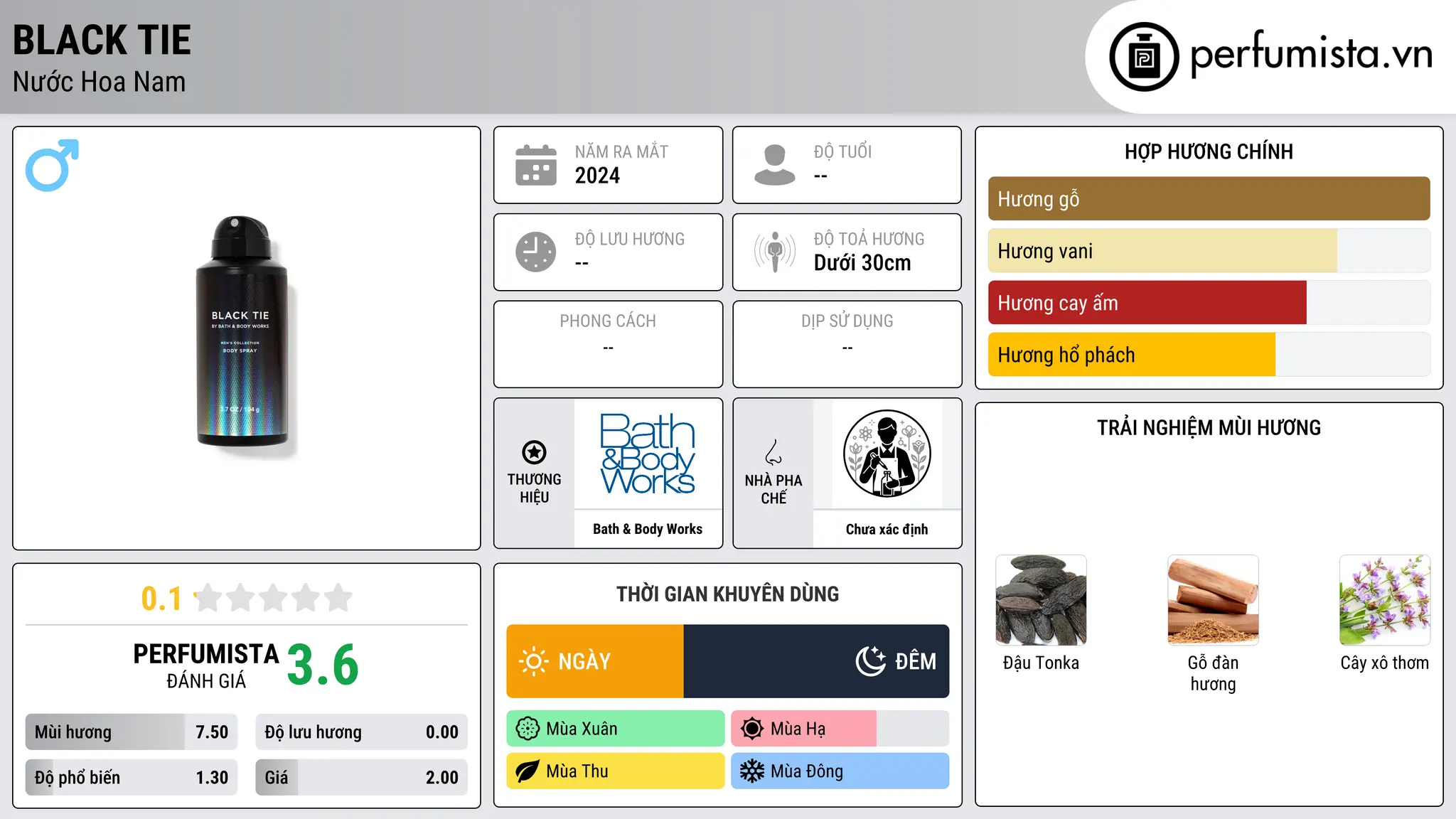This screenshot has height=819, width=1456.
Task: Click the person icon beside Độ tuổi
Action: tap(775, 165)
